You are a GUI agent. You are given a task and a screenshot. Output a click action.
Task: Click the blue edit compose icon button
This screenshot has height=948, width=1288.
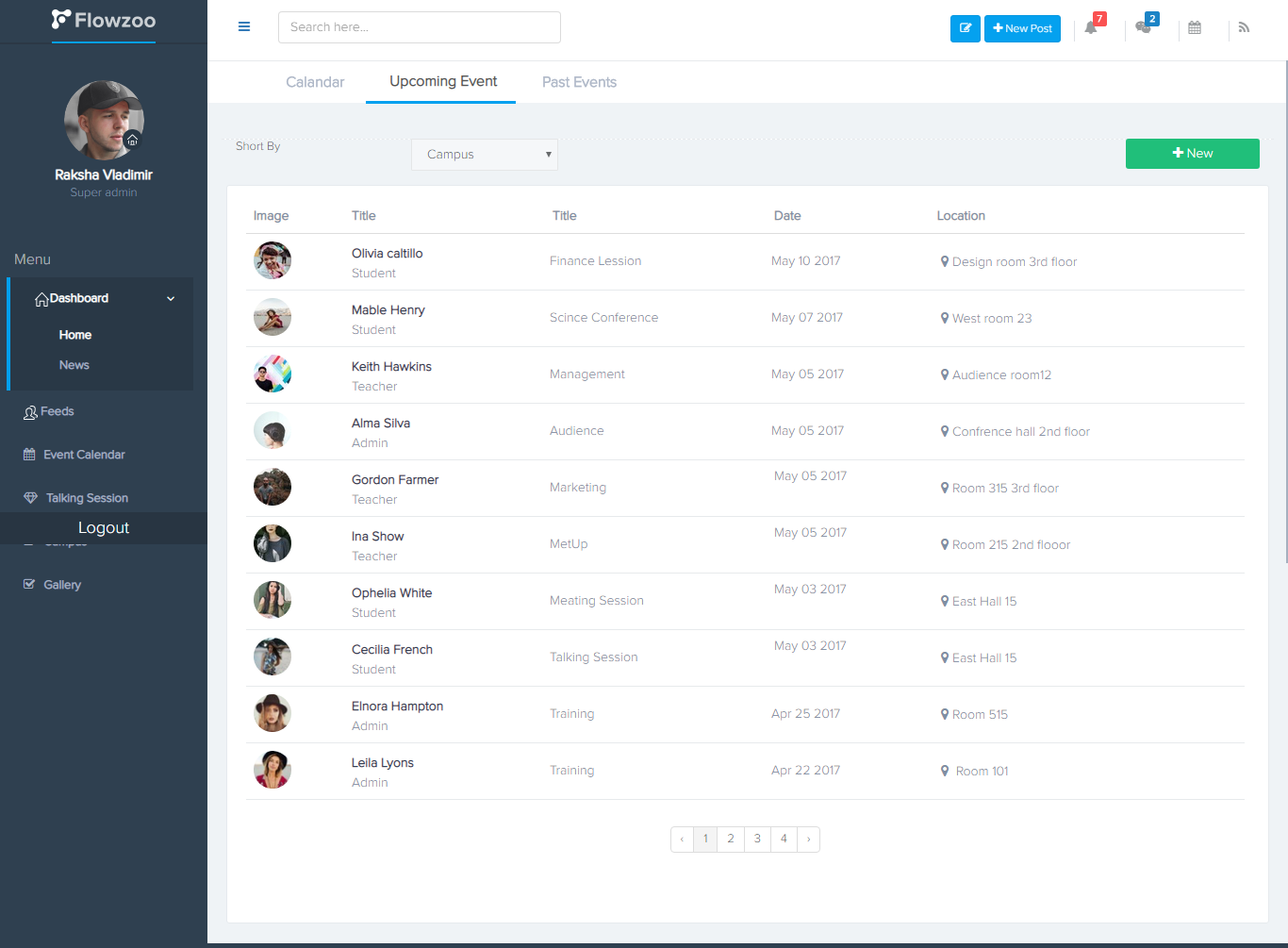[966, 28]
